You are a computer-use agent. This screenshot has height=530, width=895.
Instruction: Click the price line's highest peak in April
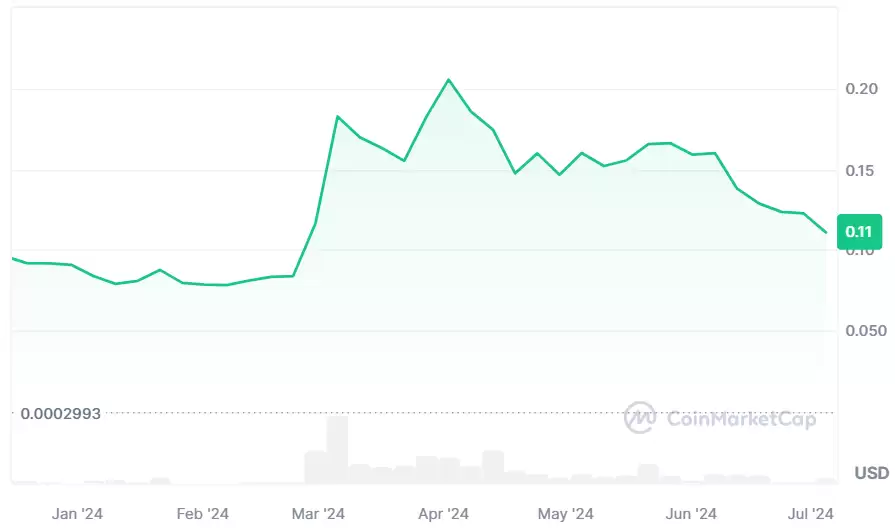(x=448, y=79)
